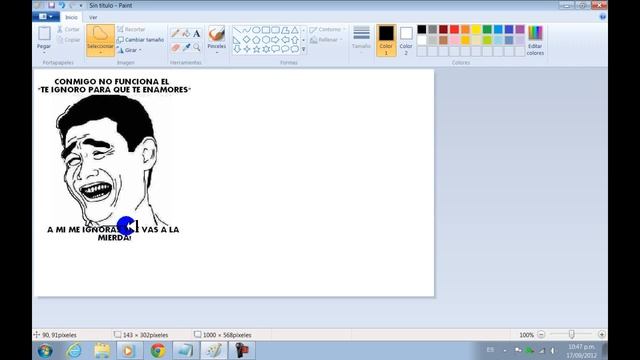Pick the Right triangle shape
This screenshot has width=640, height=360.
pos(237,40)
